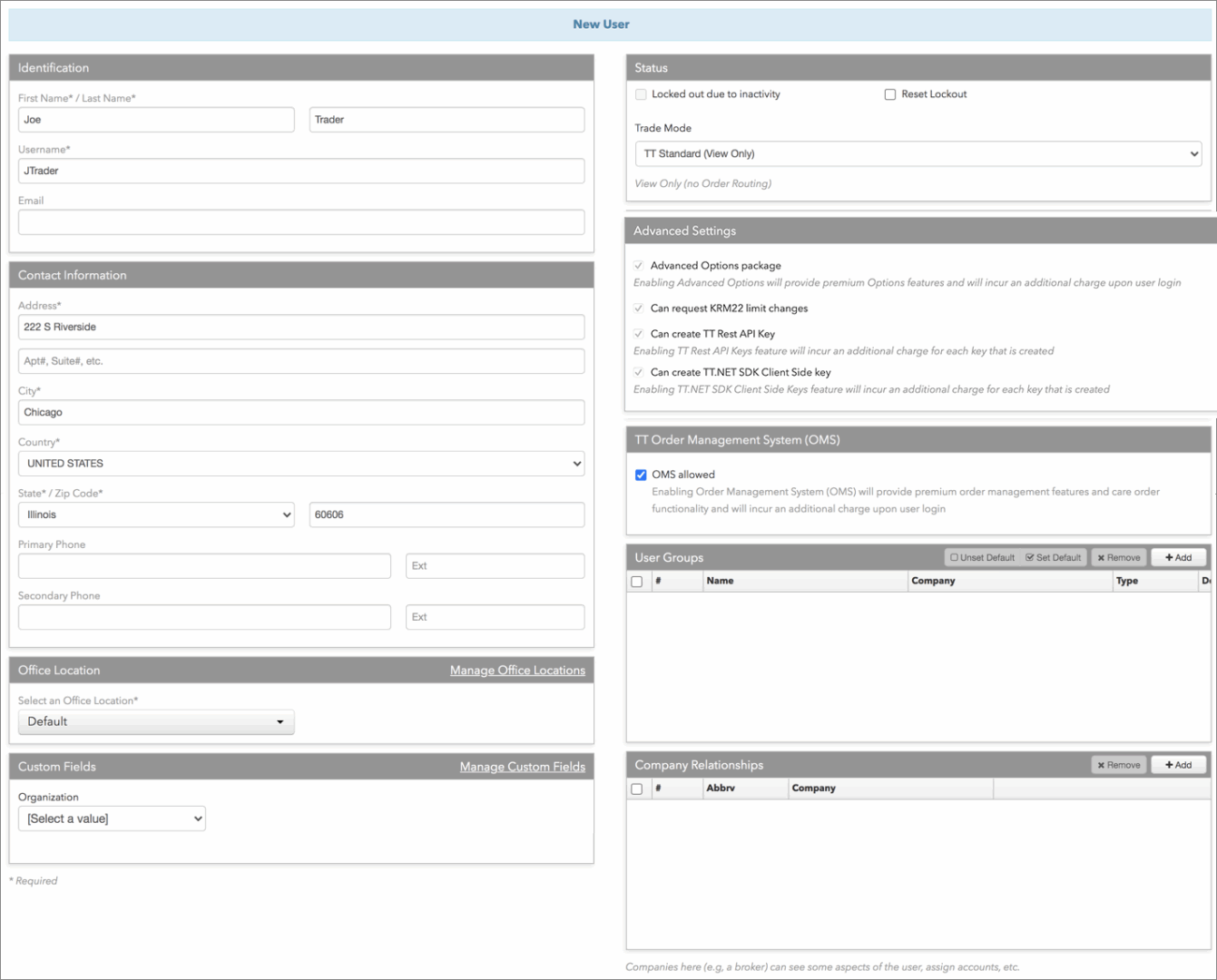Click Add button in User Groups header
The height and width of the screenshot is (980, 1217).
(1178, 557)
